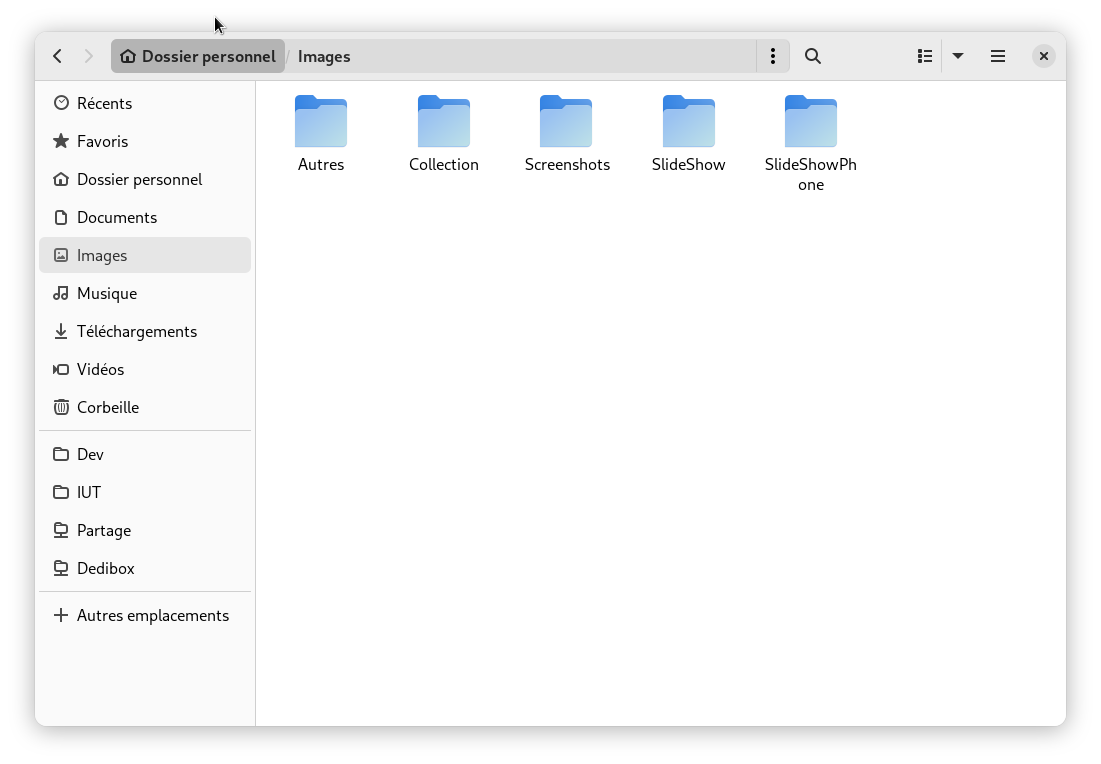Open Musique via the note icon
The width and height of the screenshot is (1101, 764).
(x=61, y=293)
